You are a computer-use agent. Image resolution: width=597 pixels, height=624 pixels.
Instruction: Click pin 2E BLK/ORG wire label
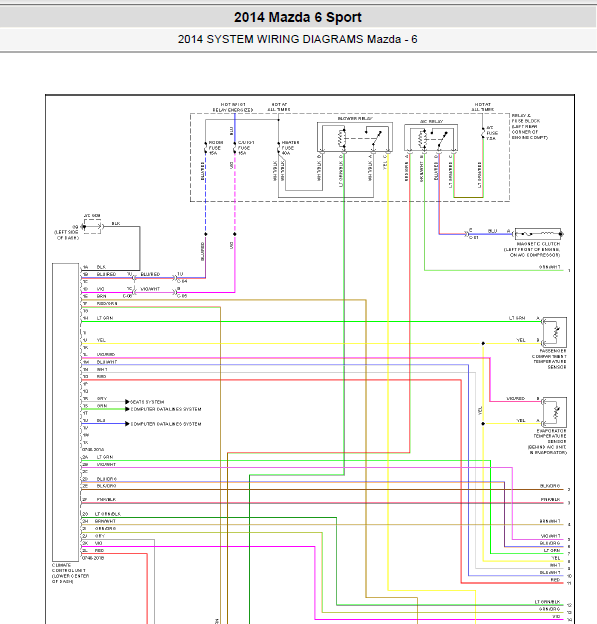coord(107,486)
